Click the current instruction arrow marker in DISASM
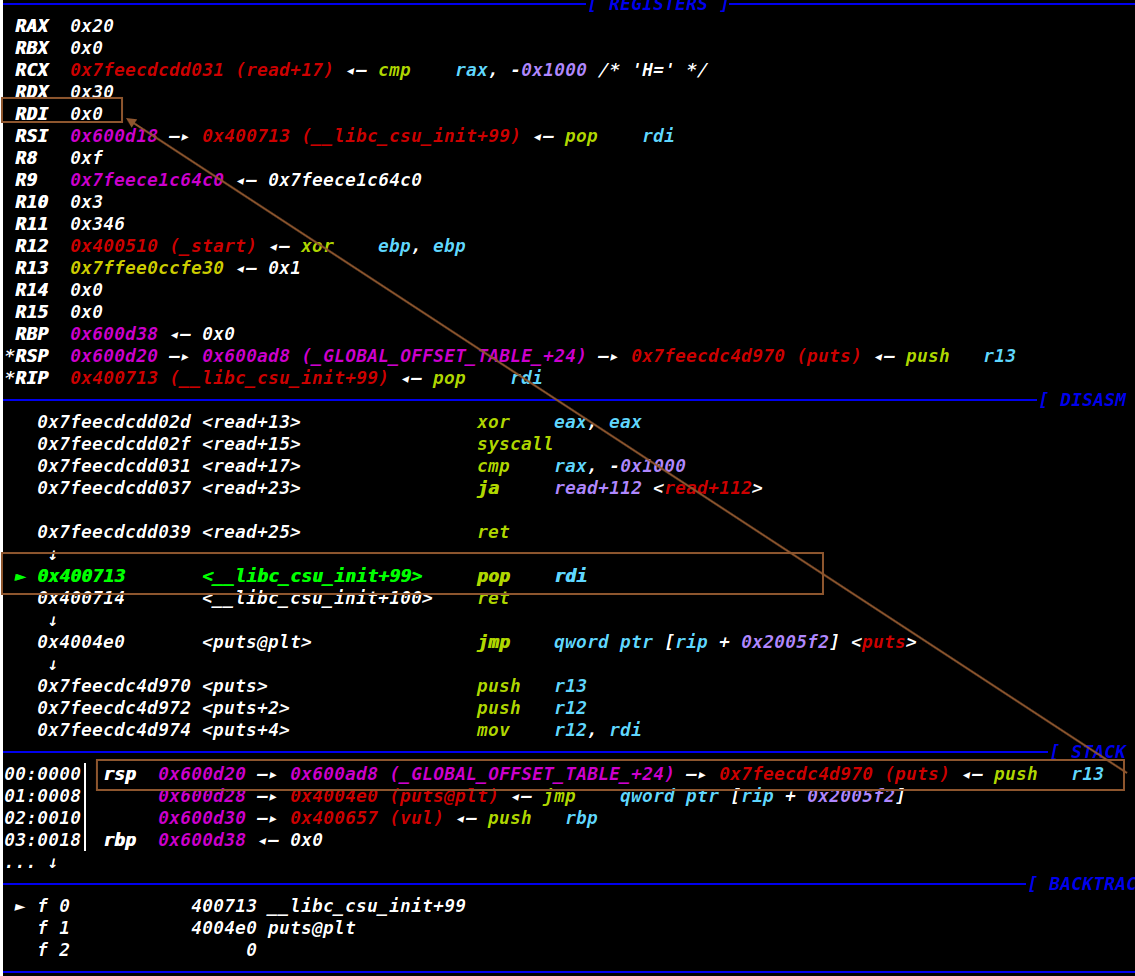The height and width of the screenshot is (976, 1135). point(21,576)
